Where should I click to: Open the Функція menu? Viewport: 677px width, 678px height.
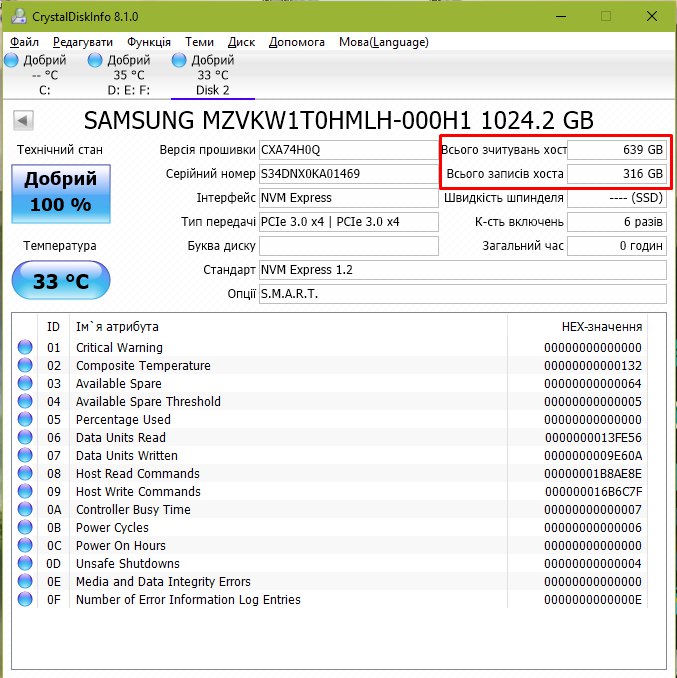[149, 42]
